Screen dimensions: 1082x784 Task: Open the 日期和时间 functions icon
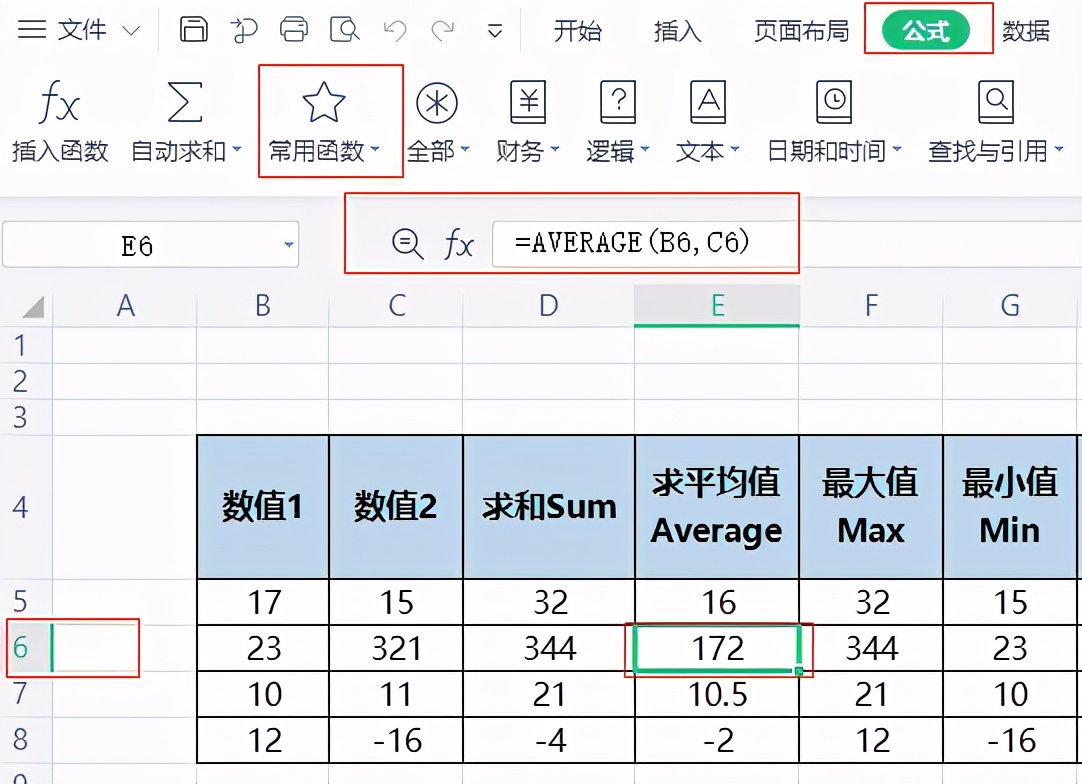(x=834, y=102)
